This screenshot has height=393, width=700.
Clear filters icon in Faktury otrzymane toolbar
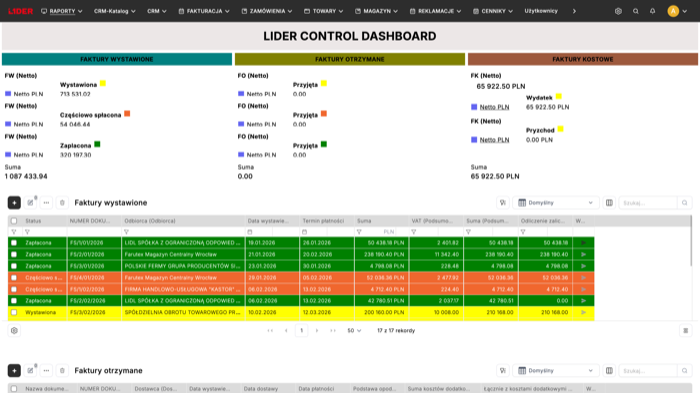pos(503,371)
